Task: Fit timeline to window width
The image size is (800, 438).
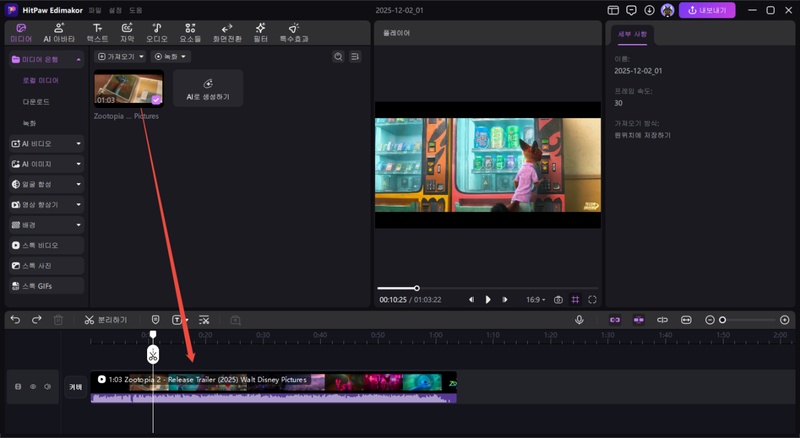Action: 686,320
